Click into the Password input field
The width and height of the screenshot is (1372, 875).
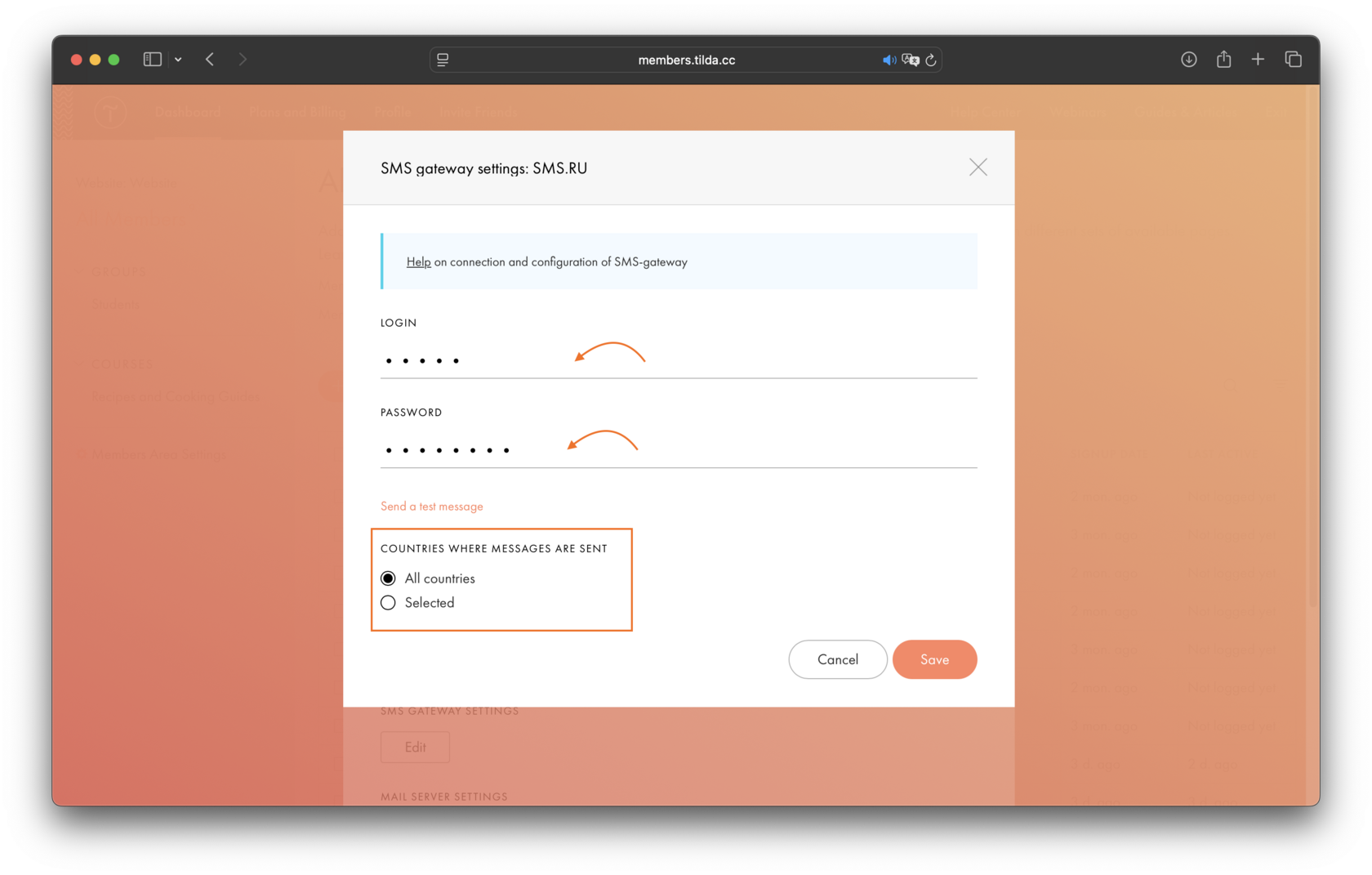click(678, 449)
